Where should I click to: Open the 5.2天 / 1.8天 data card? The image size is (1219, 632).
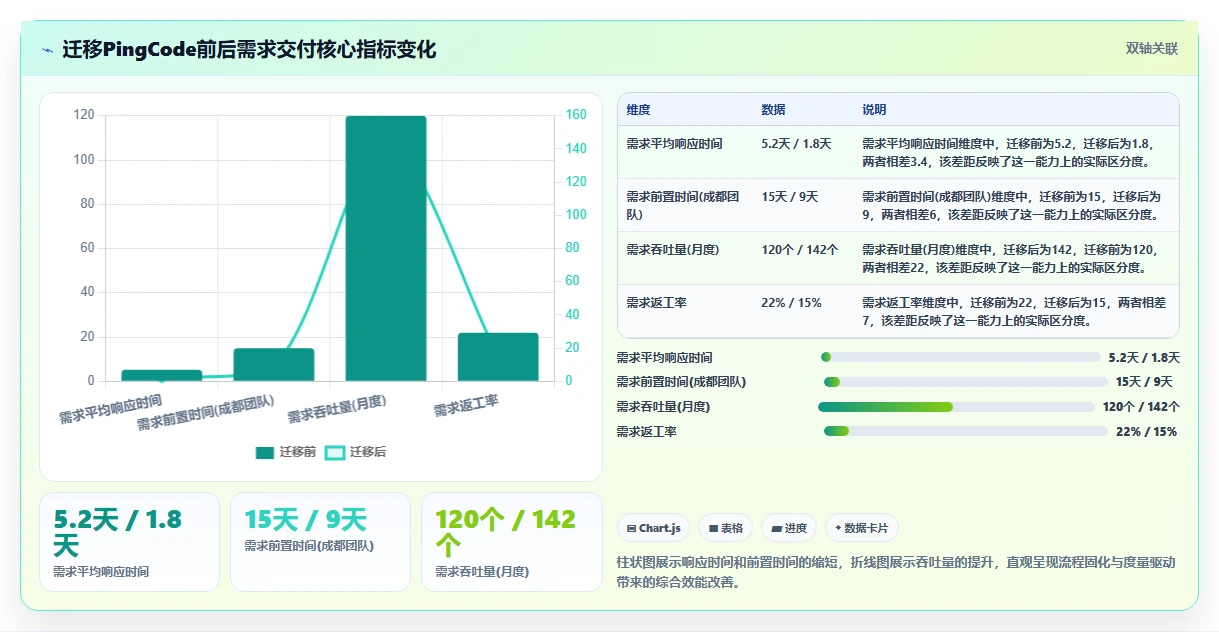[x=129, y=542]
